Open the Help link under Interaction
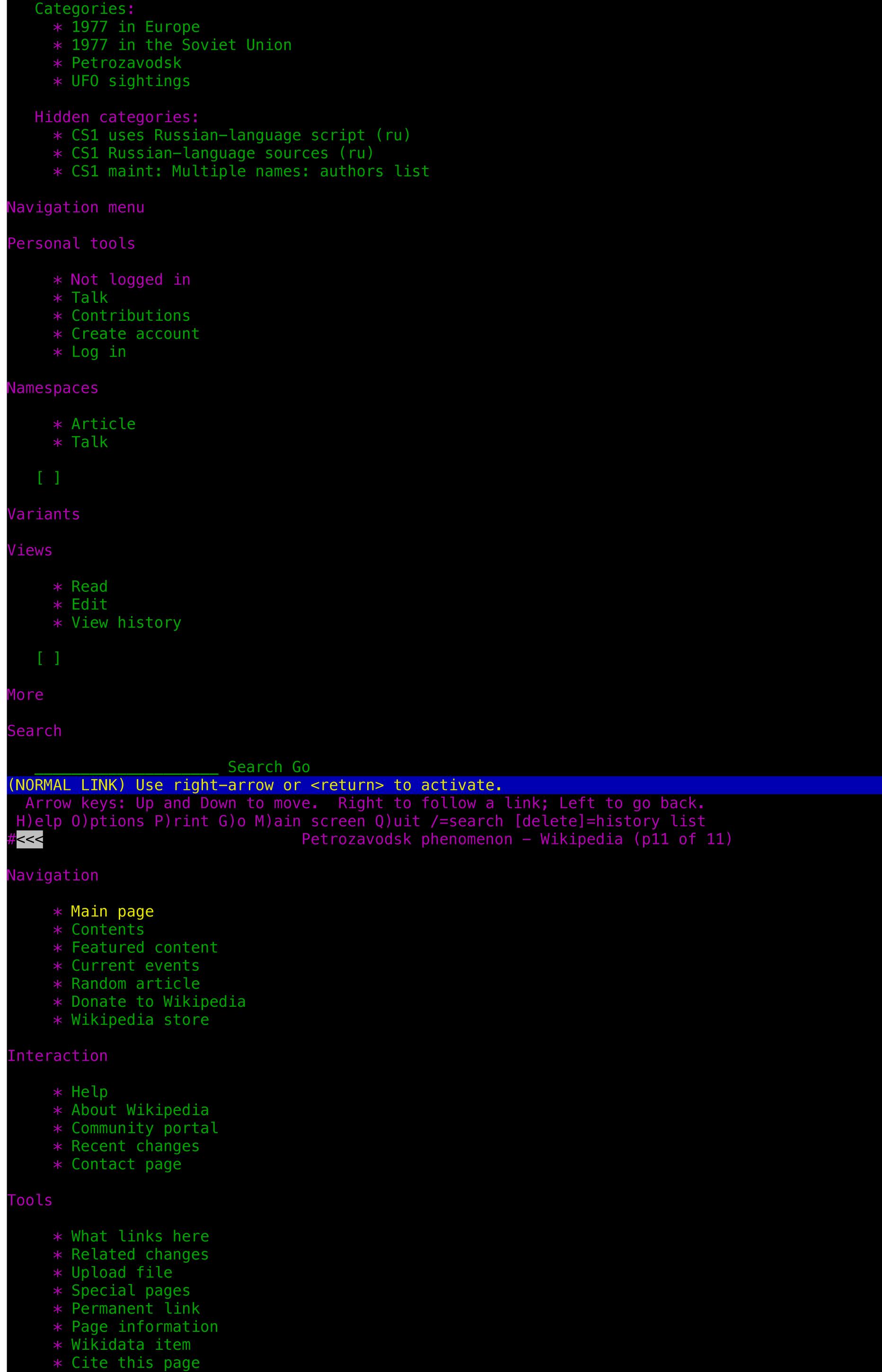The width and height of the screenshot is (882, 1372). click(90, 1092)
